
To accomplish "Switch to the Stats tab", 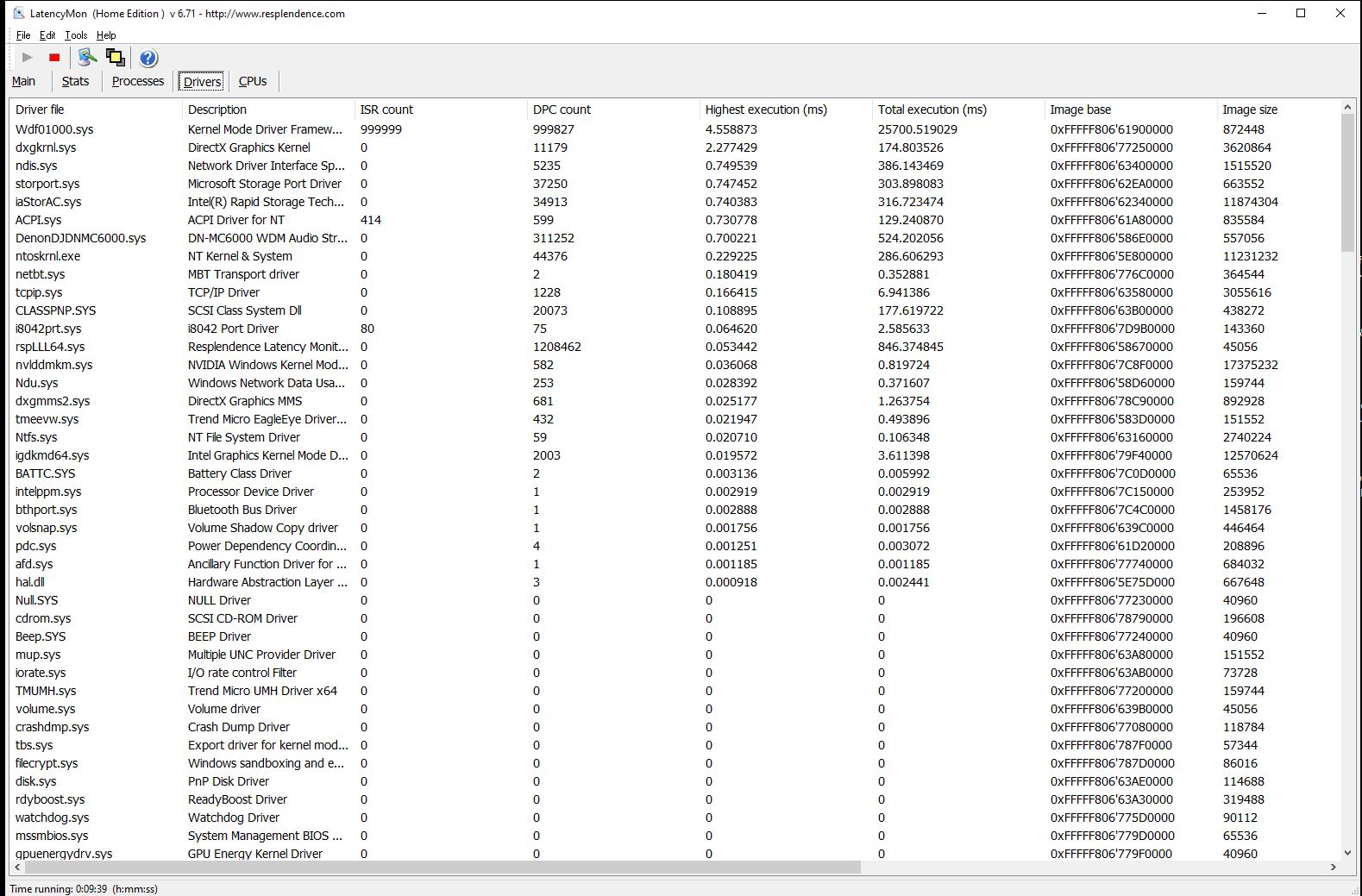I will click(x=75, y=81).
